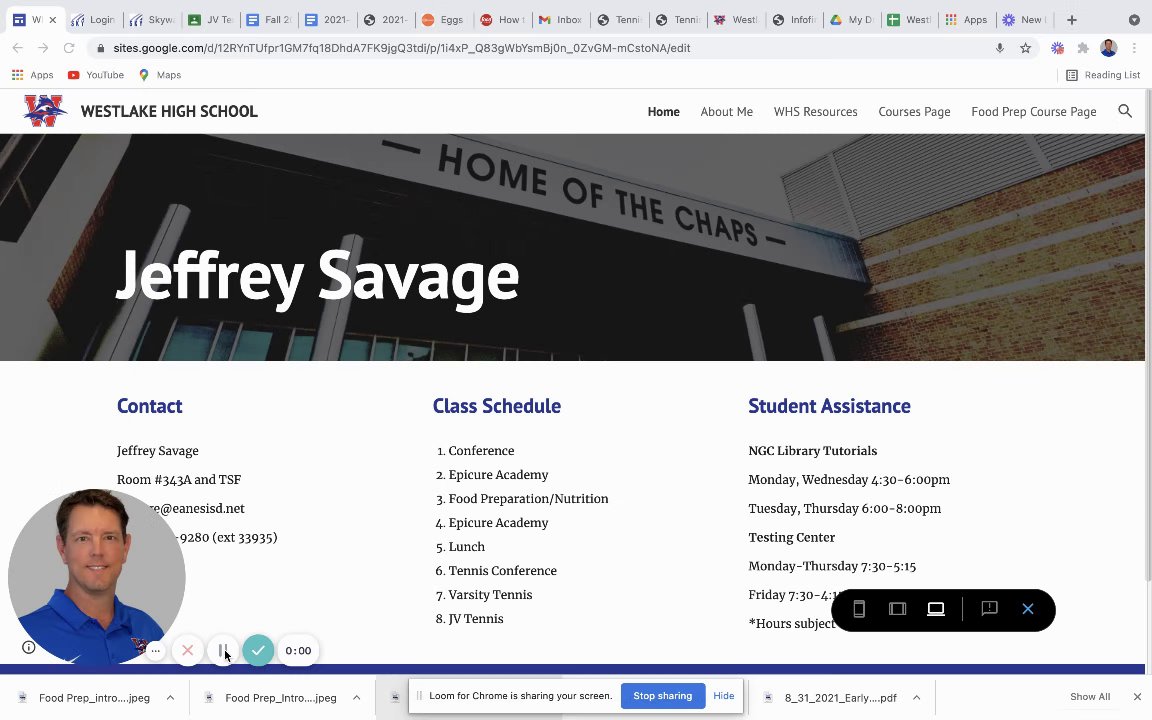
Task: Finish the Loom recording with green checkmark
Action: (258, 650)
